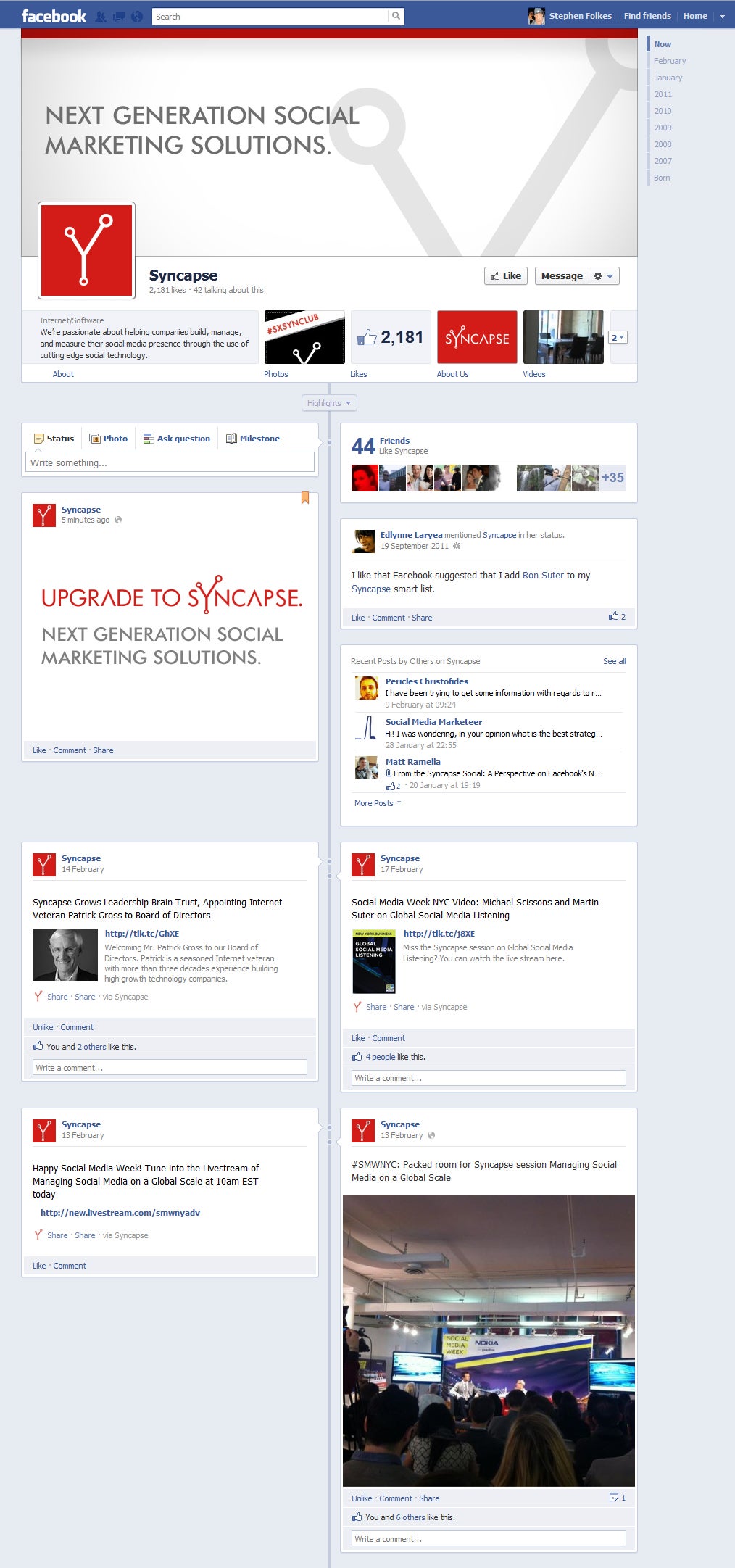
Task: Open the Likes tile showing 2,181
Action: pyautogui.click(x=391, y=337)
